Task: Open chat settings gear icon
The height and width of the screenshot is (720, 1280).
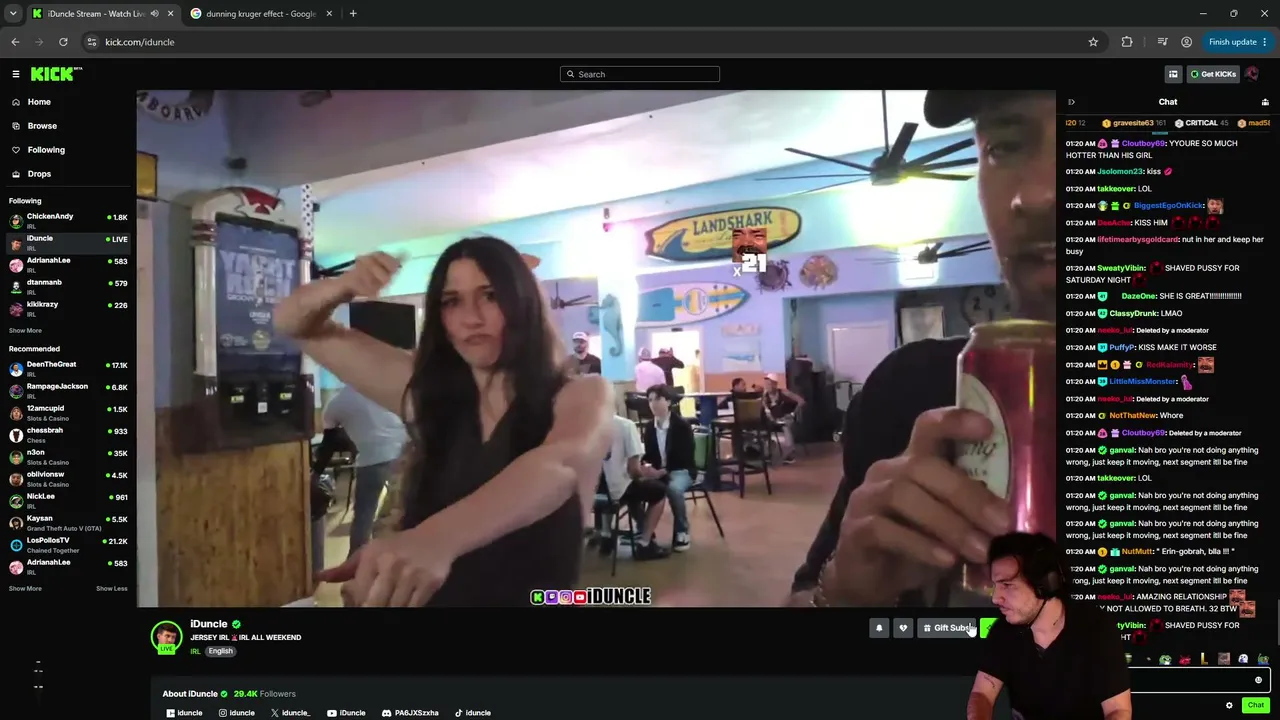Action: (1229, 705)
